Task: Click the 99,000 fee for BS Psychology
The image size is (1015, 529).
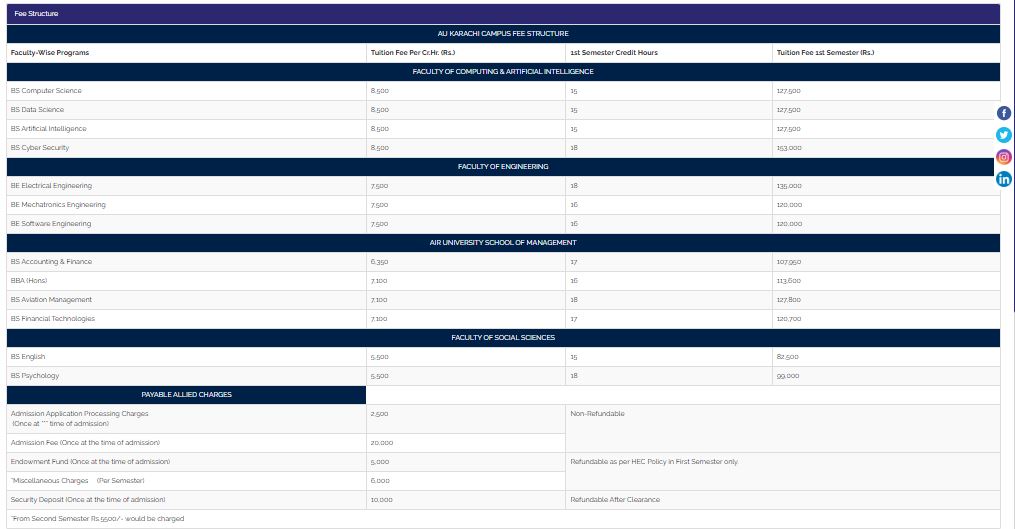Action: (787, 376)
